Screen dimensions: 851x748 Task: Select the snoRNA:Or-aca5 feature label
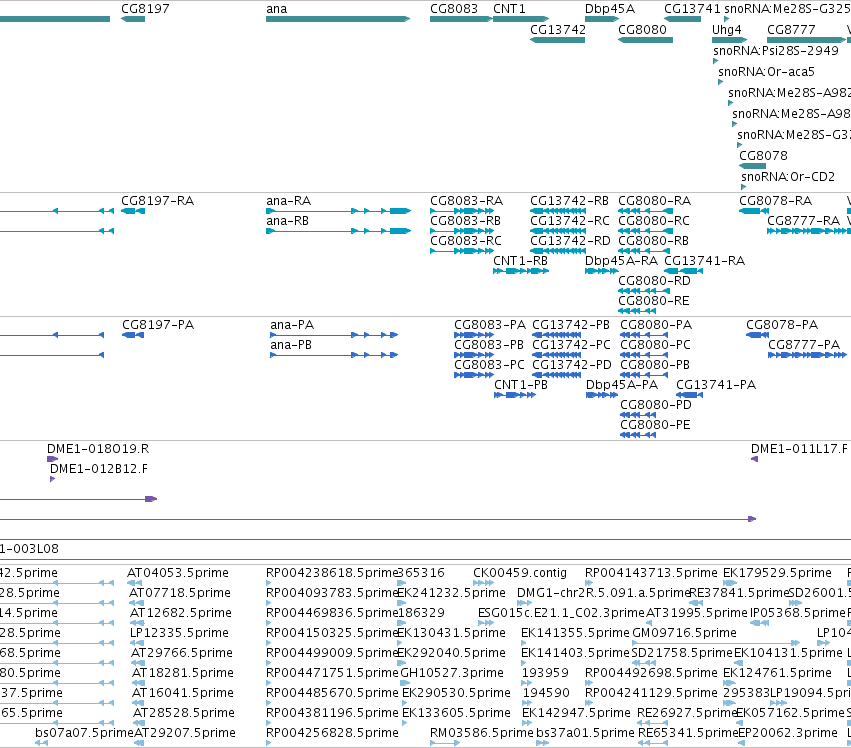(766, 72)
